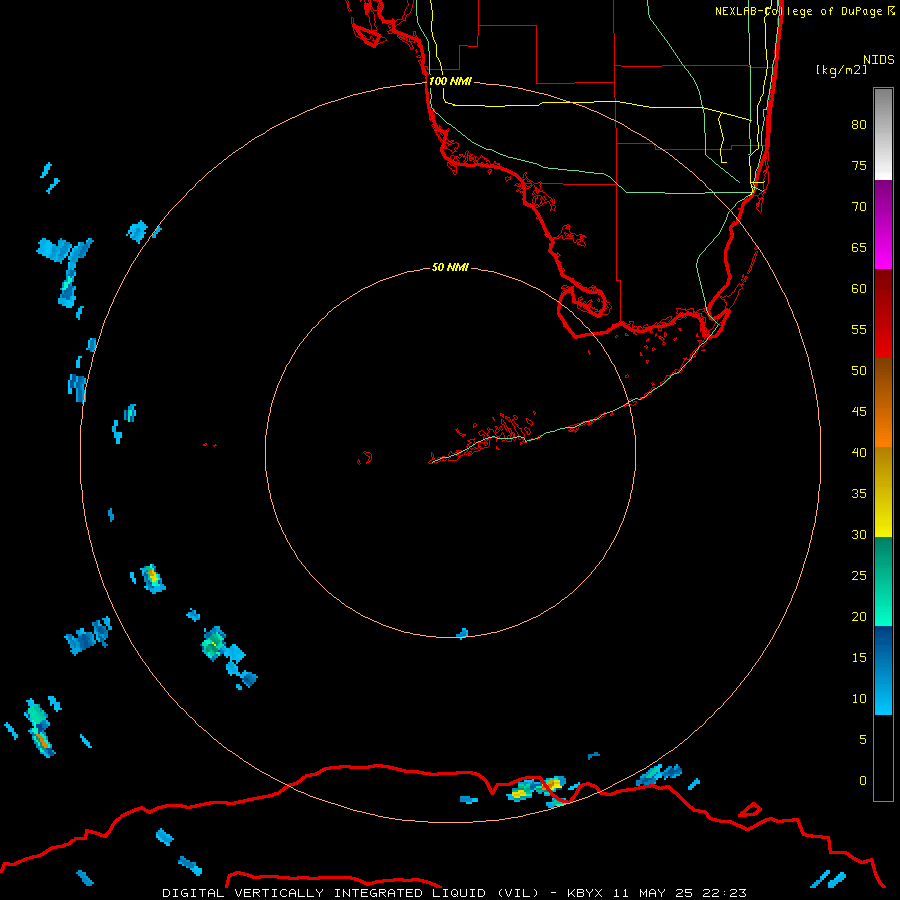Click the 25 value on the scale
900x900 pixels.
pos(859,576)
